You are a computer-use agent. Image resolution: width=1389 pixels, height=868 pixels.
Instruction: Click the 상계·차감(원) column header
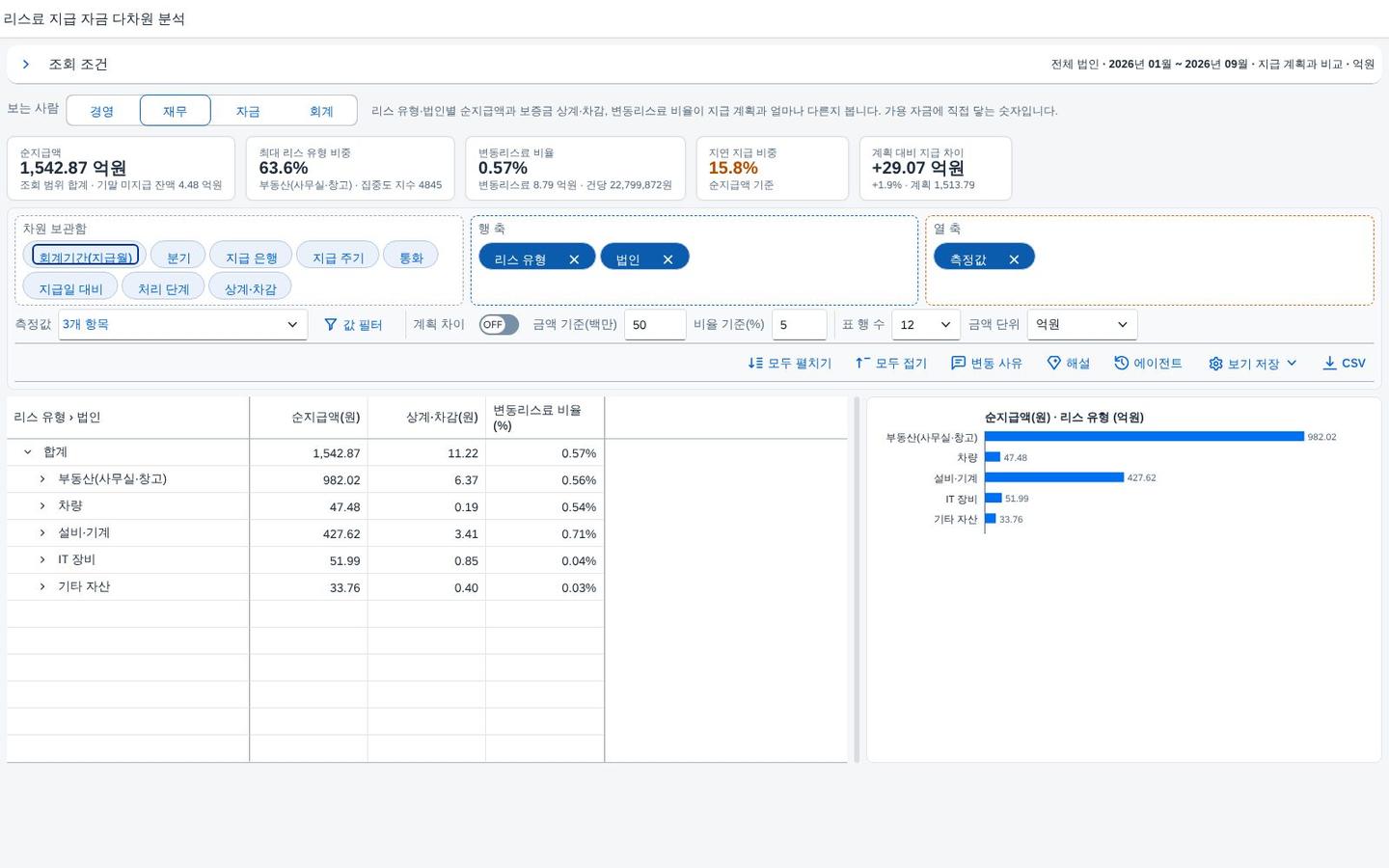point(426,418)
